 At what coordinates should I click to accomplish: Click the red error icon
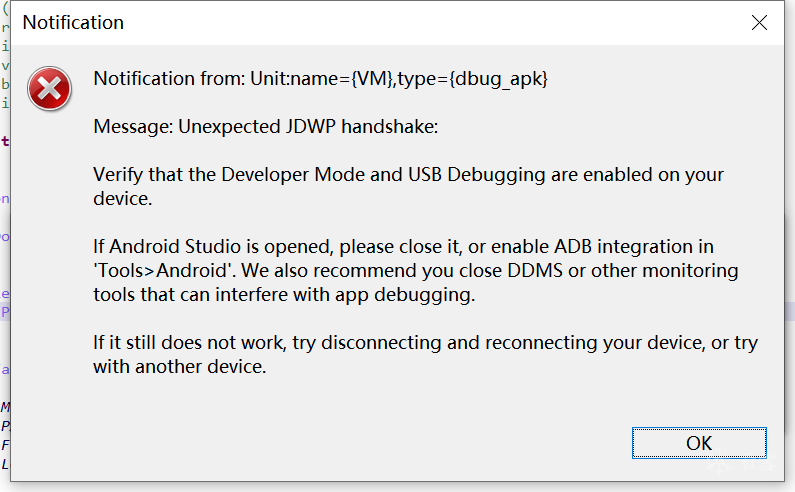click(49, 90)
